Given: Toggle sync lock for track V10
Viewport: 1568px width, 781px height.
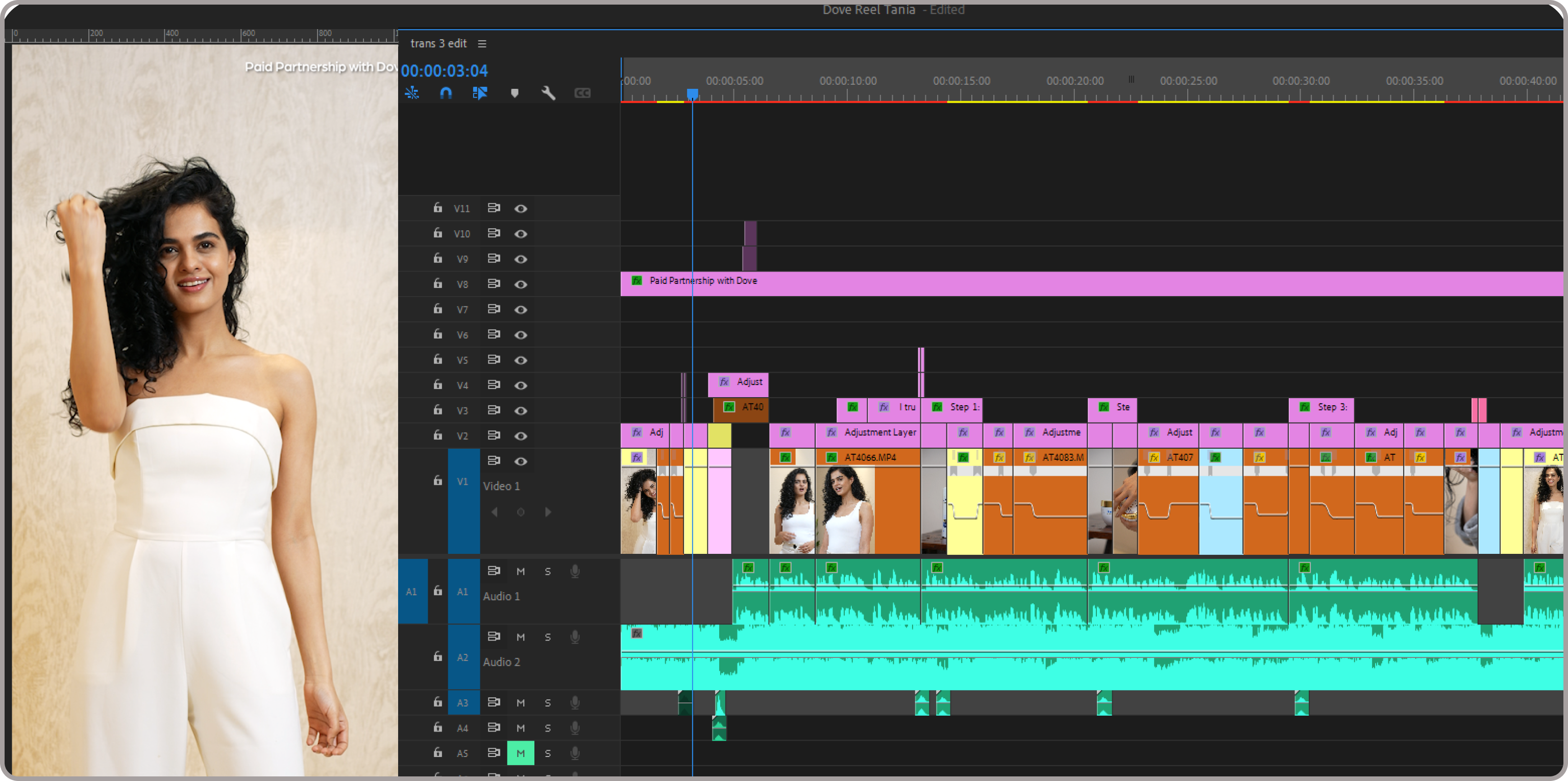Looking at the screenshot, I should tap(494, 233).
